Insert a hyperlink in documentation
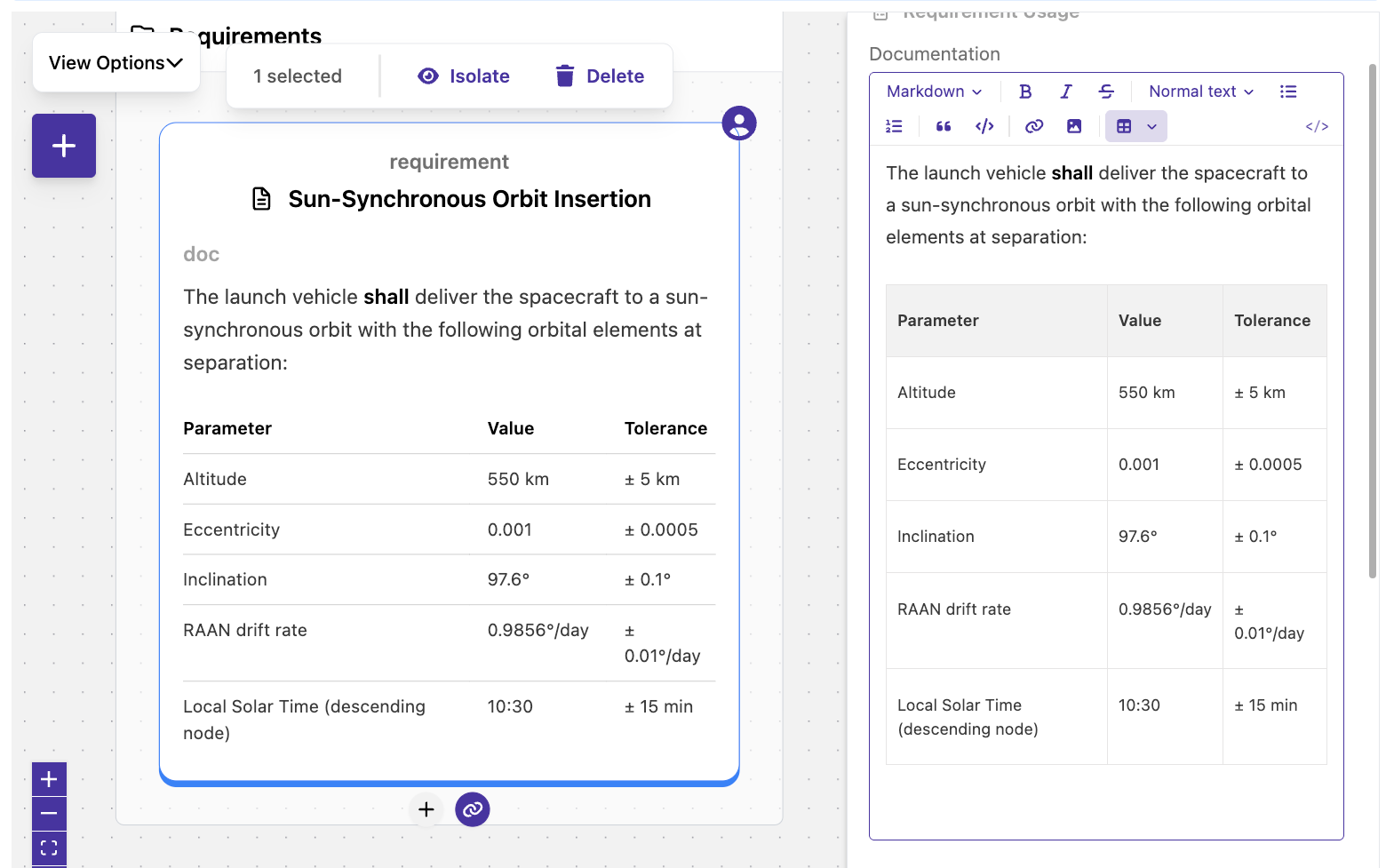This screenshot has width=1394, height=868. [1033, 126]
